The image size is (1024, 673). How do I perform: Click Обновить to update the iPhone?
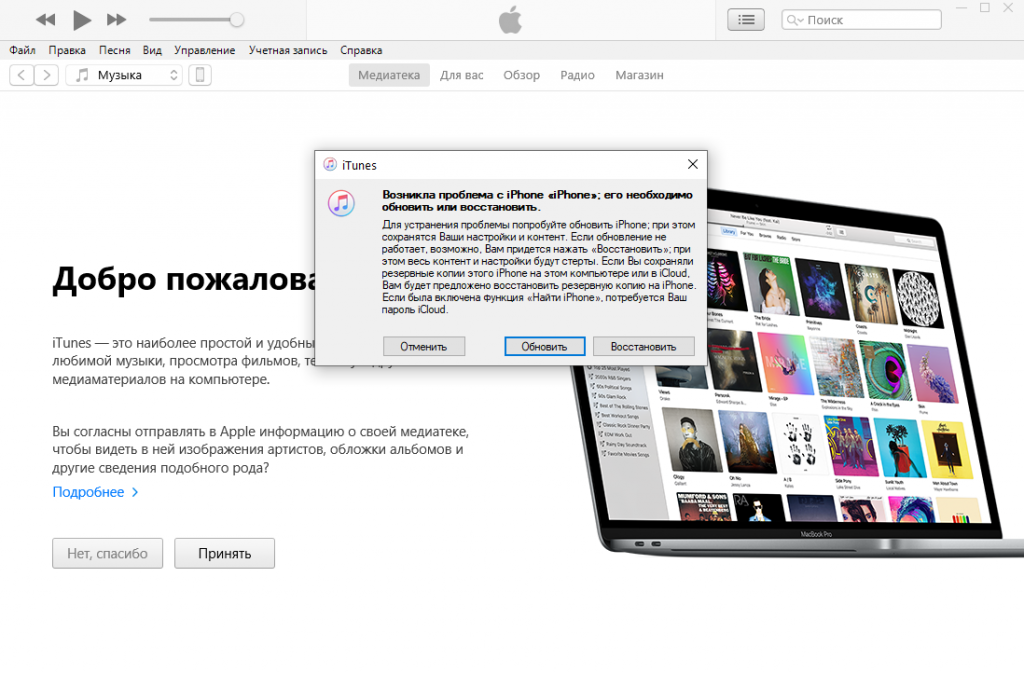point(545,347)
